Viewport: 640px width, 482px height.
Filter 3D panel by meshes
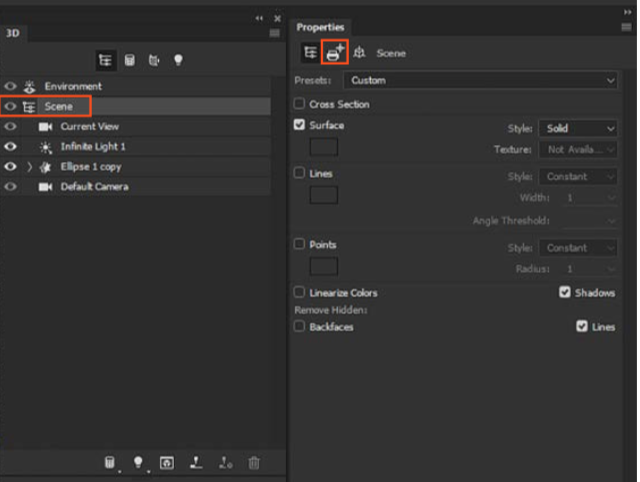[x=129, y=60]
